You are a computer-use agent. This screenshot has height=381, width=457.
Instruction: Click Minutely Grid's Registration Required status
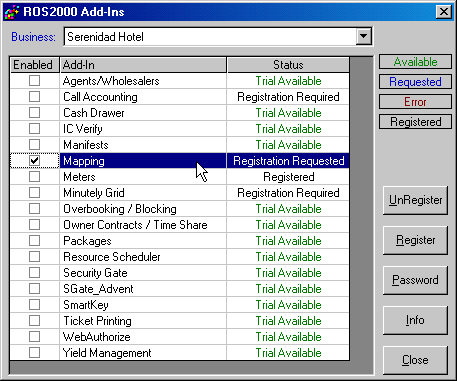click(x=288, y=193)
